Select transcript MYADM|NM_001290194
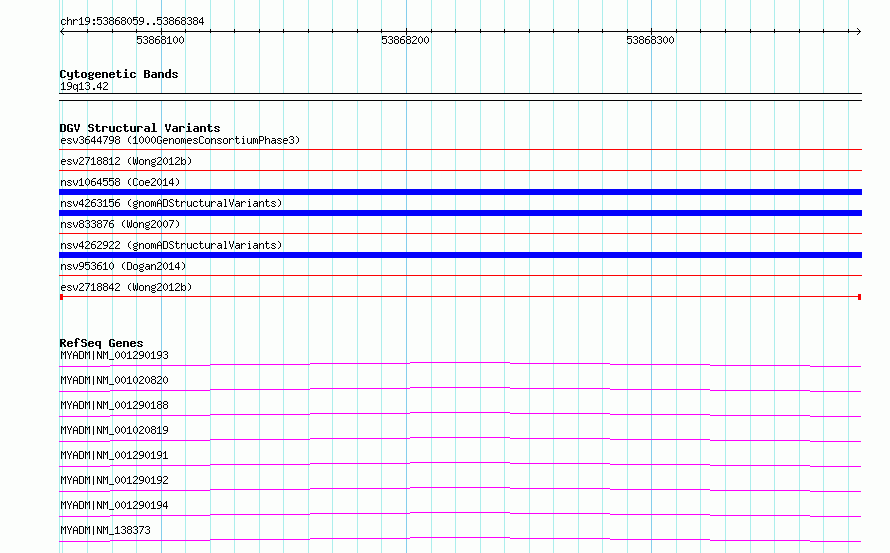Screen dimensions: 890x553 tap(114, 505)
